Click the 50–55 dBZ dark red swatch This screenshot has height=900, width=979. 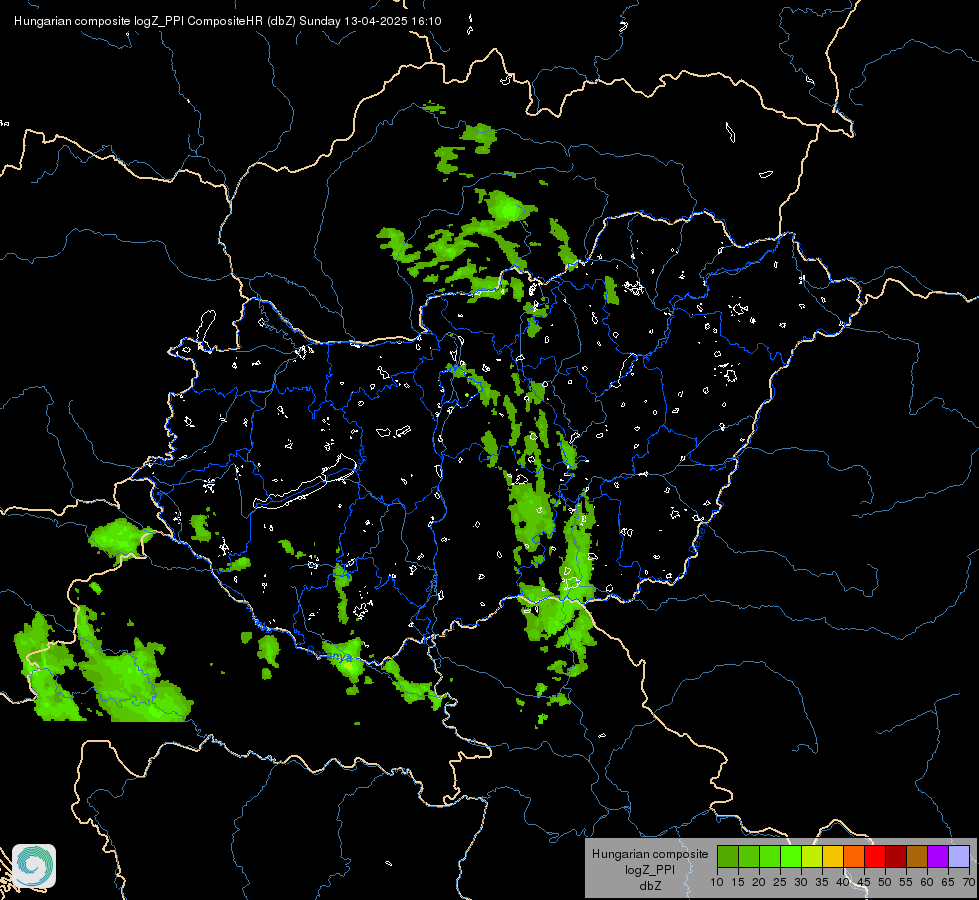point(896,856)
